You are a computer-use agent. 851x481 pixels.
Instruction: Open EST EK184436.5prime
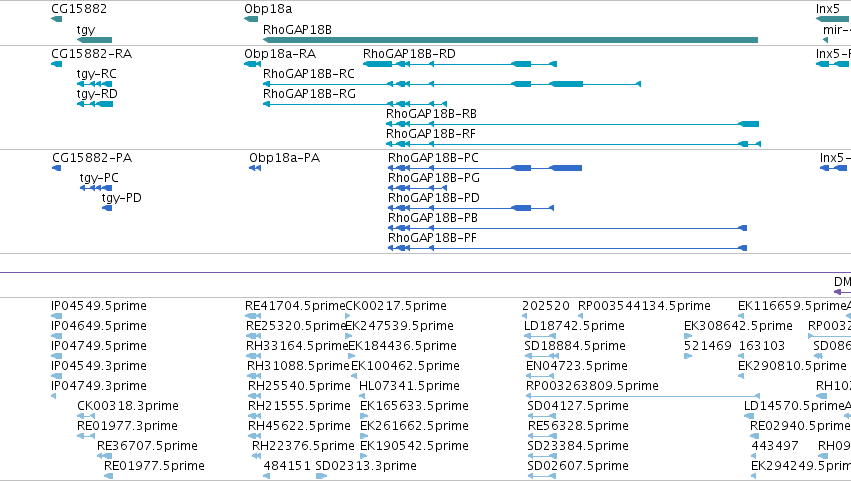pos(402,346)
